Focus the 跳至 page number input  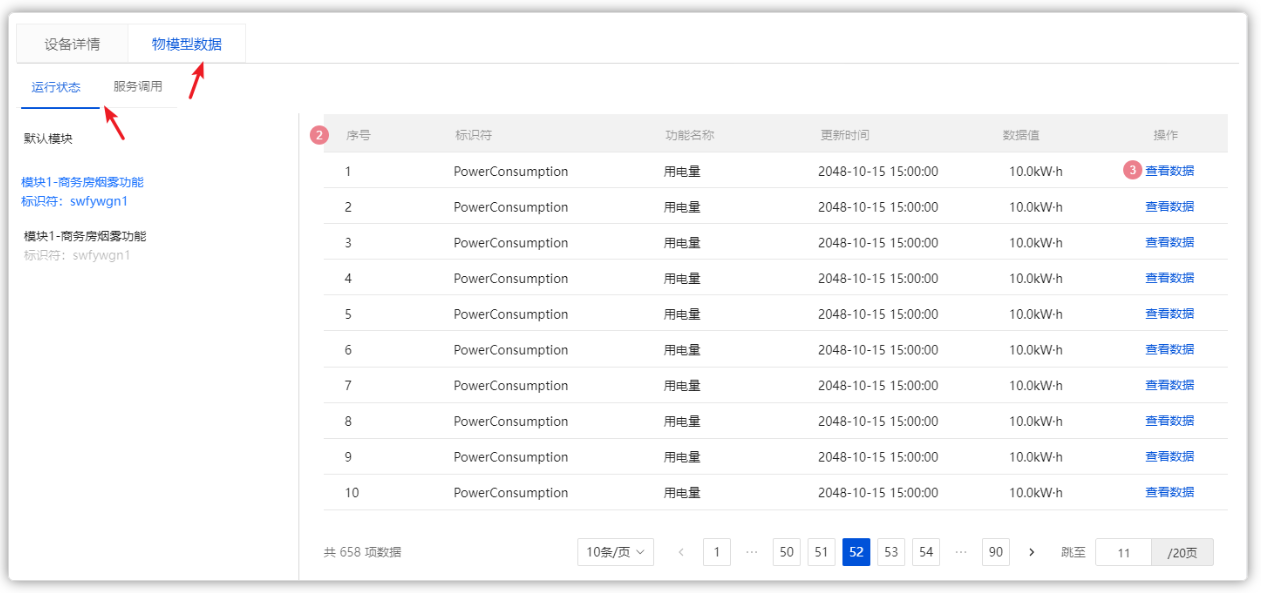(1124, 552)
